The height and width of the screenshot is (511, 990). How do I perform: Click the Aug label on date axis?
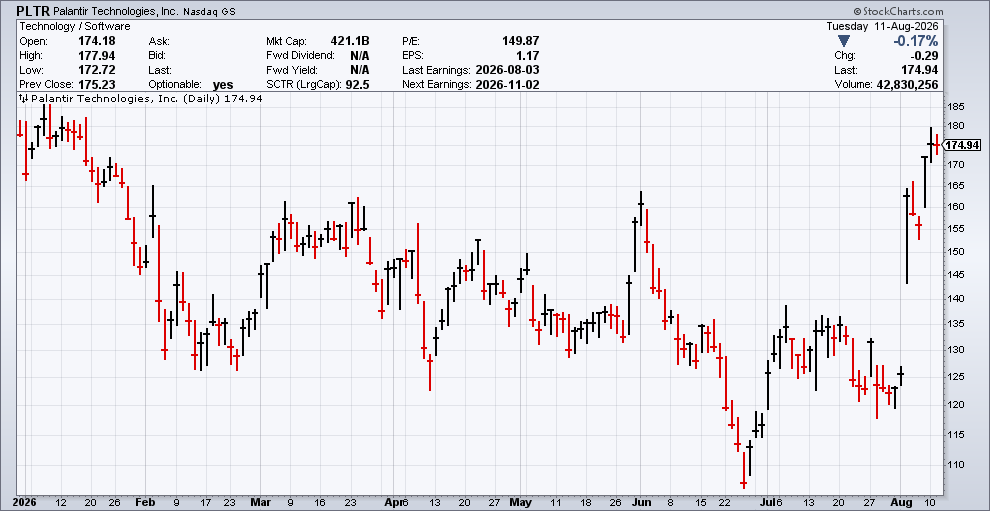click(x=904, y=503)
